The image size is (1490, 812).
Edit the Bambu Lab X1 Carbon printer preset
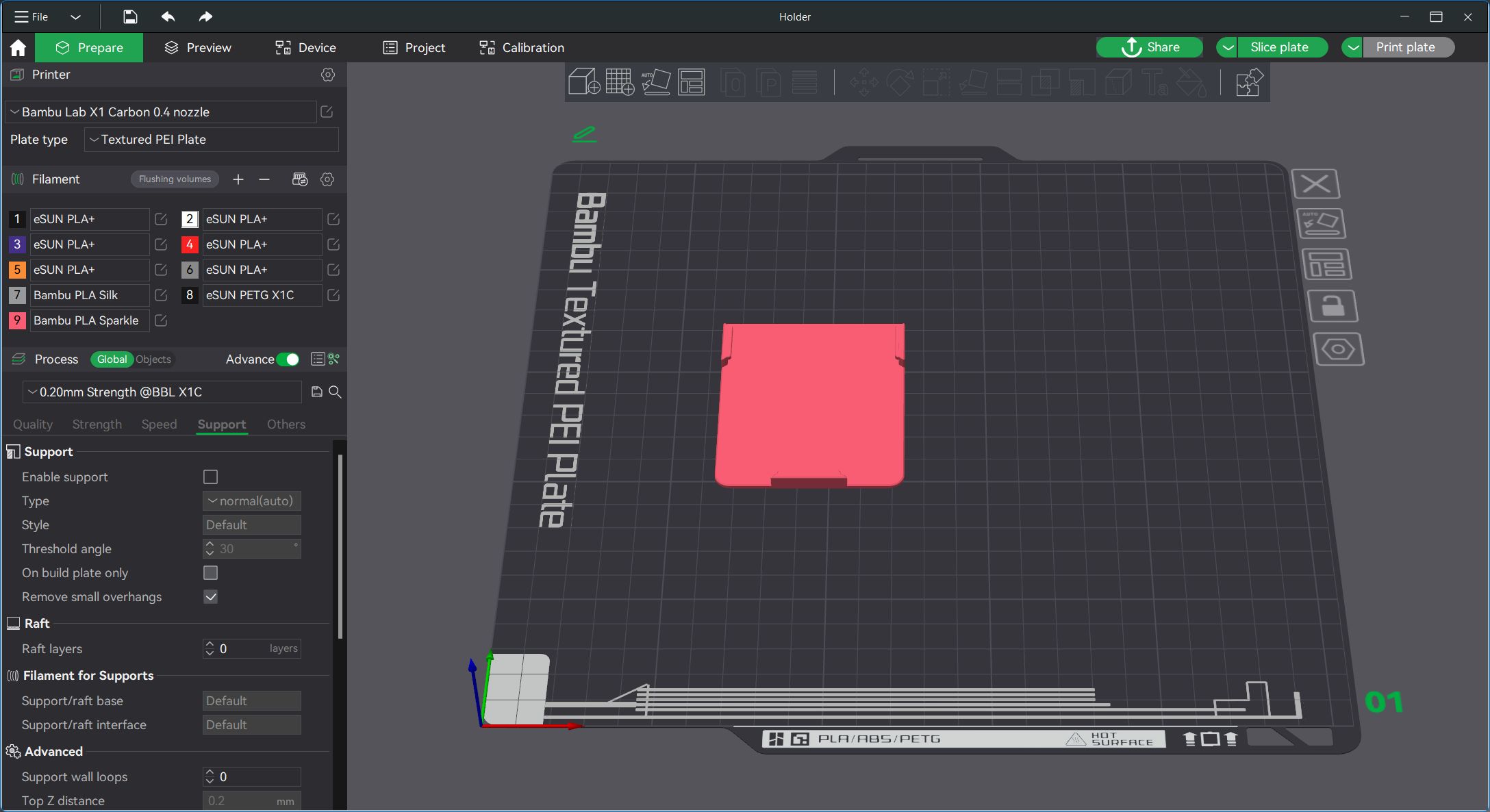(327, 112)
